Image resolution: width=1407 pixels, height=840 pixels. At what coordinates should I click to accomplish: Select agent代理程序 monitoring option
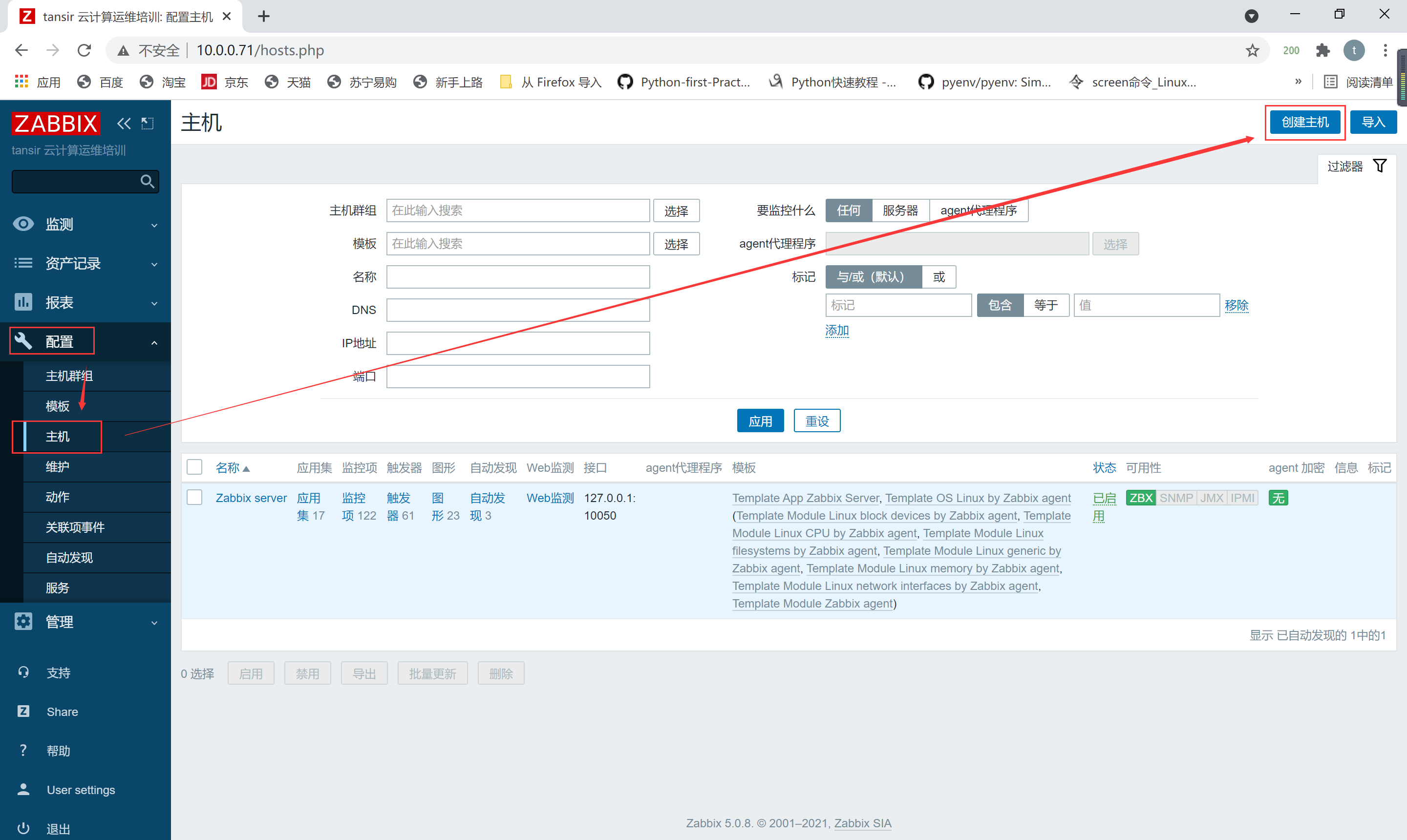[979, 210]
